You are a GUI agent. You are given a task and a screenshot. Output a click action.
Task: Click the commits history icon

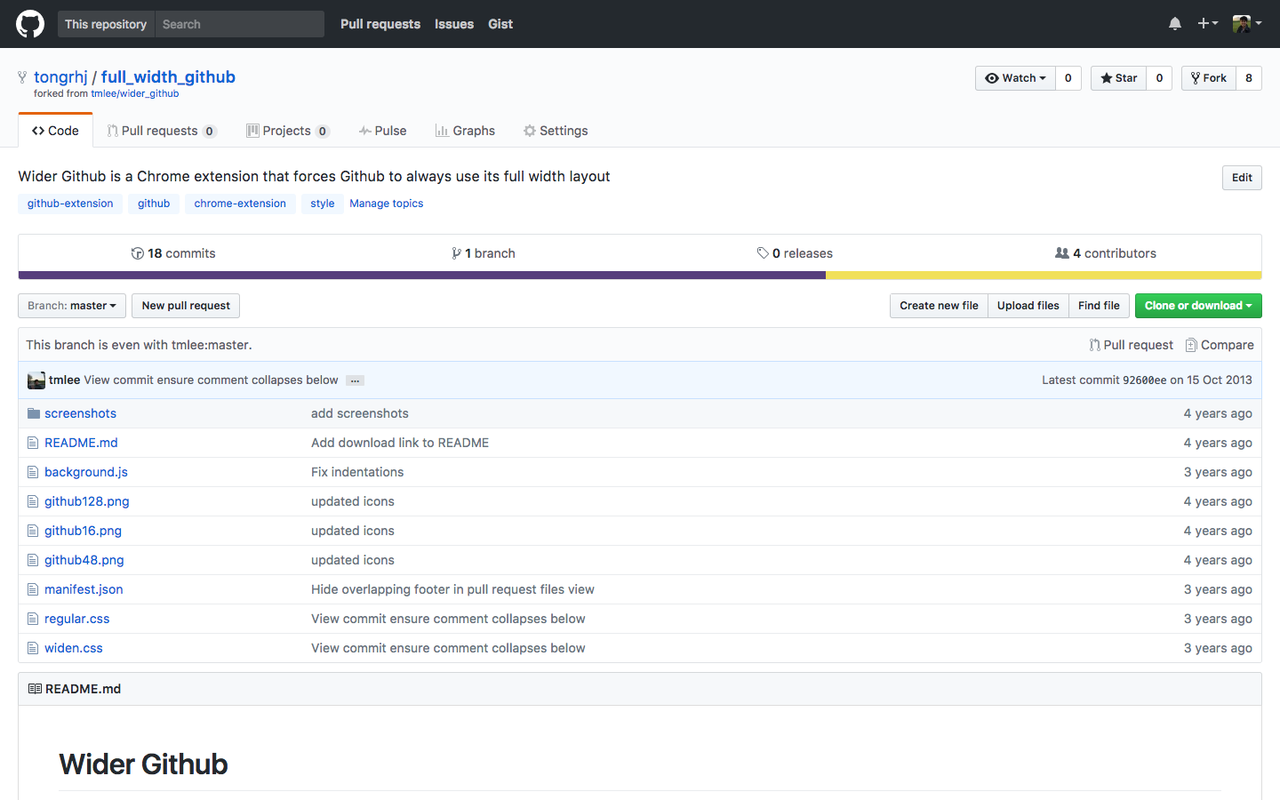coord(138,253)
